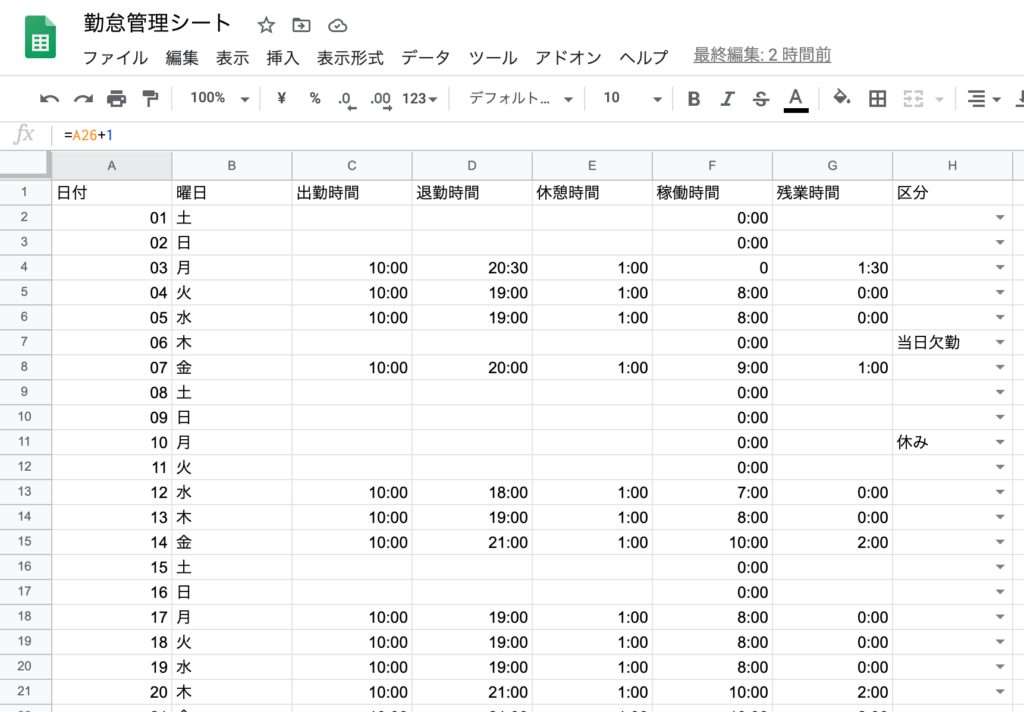Click the formula bar containing =A26+1
The width and height of the screenshot is (1024, 712).
pos(536,135)
